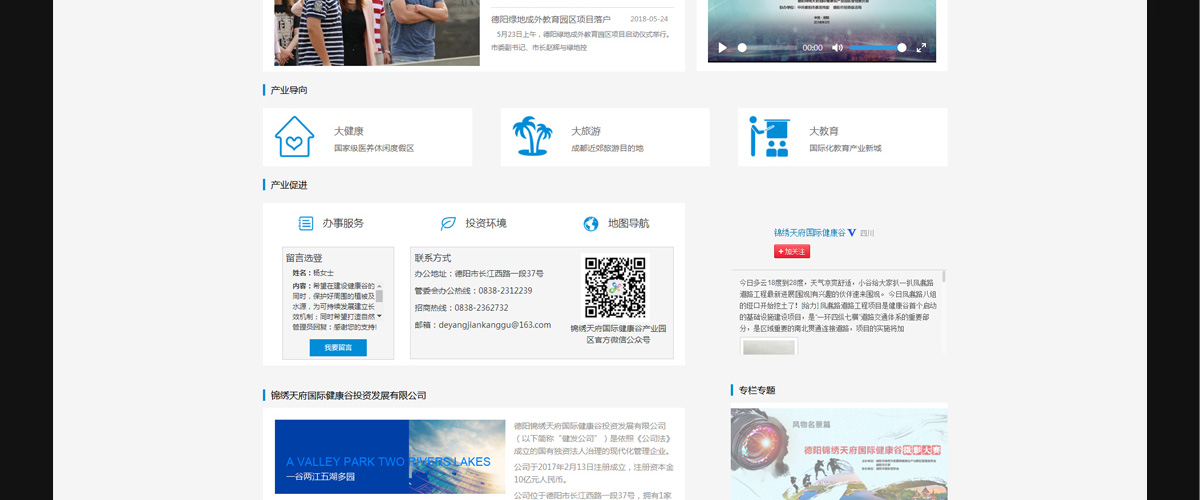Viewport: 1200px width, 500px height.
Task: Click the 我要留言 button
Action: click(338, 347)
